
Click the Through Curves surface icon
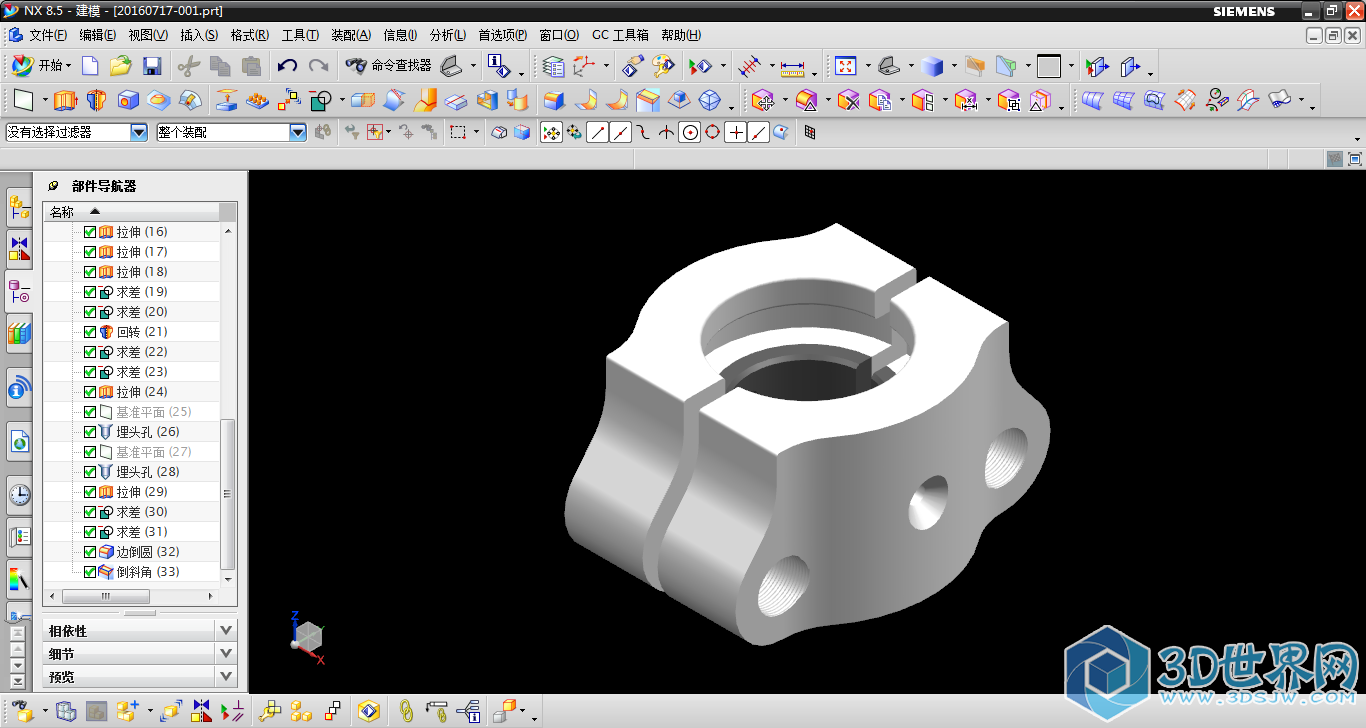(x=1093, y=100)
